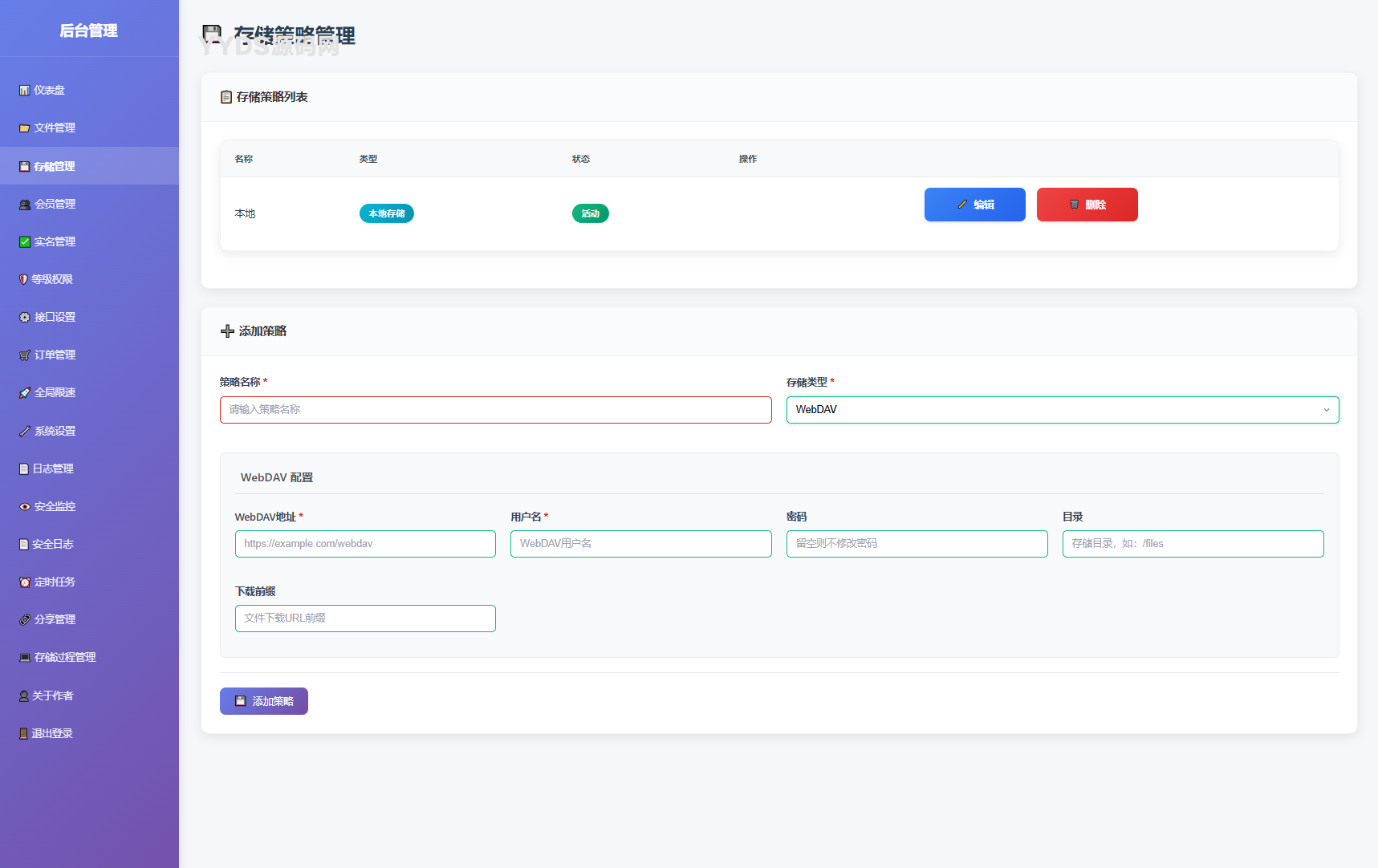Click the eye icon for 安全监控

(x=24, y=507)
